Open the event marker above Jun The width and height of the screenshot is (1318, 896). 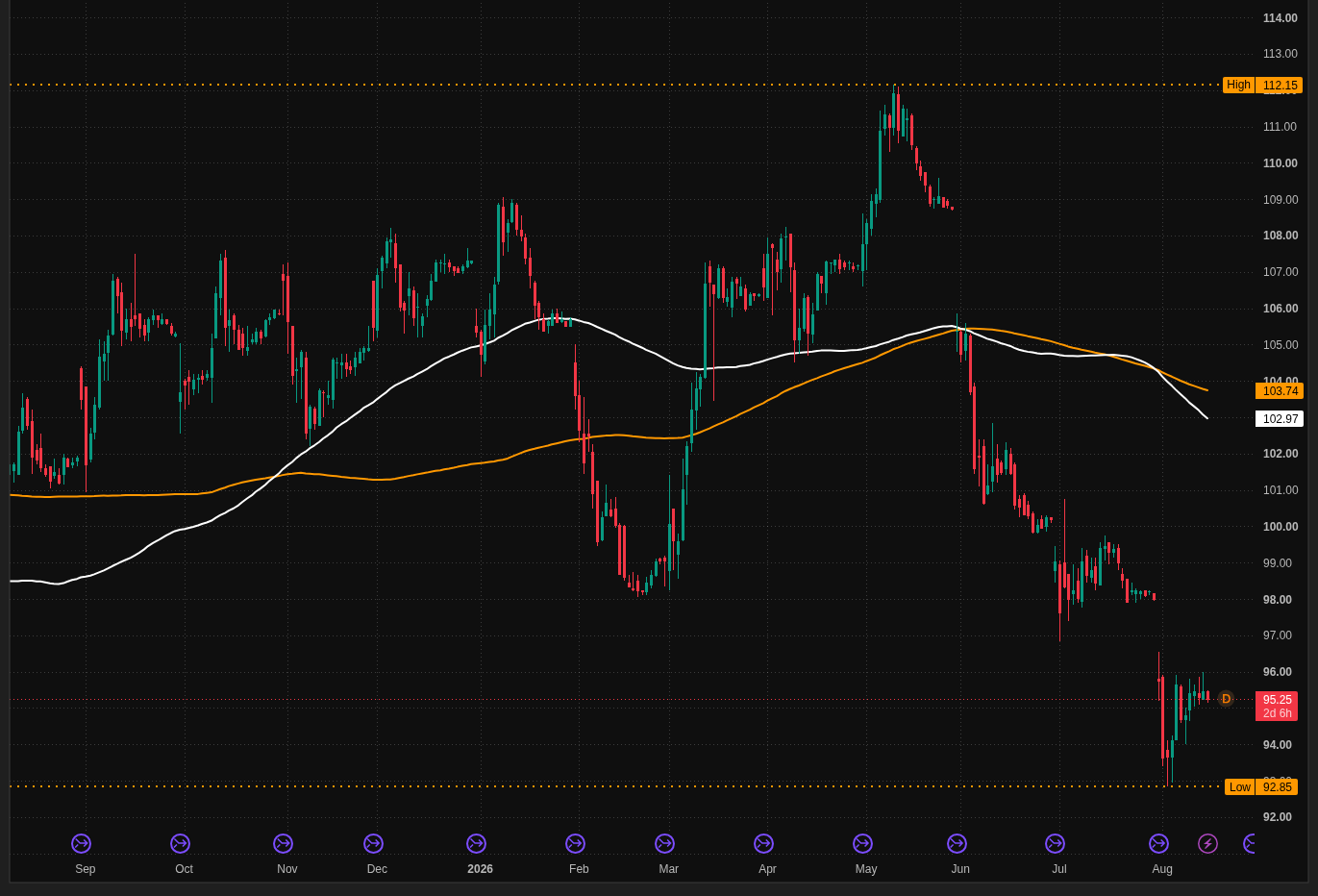[x=957, y=843]
